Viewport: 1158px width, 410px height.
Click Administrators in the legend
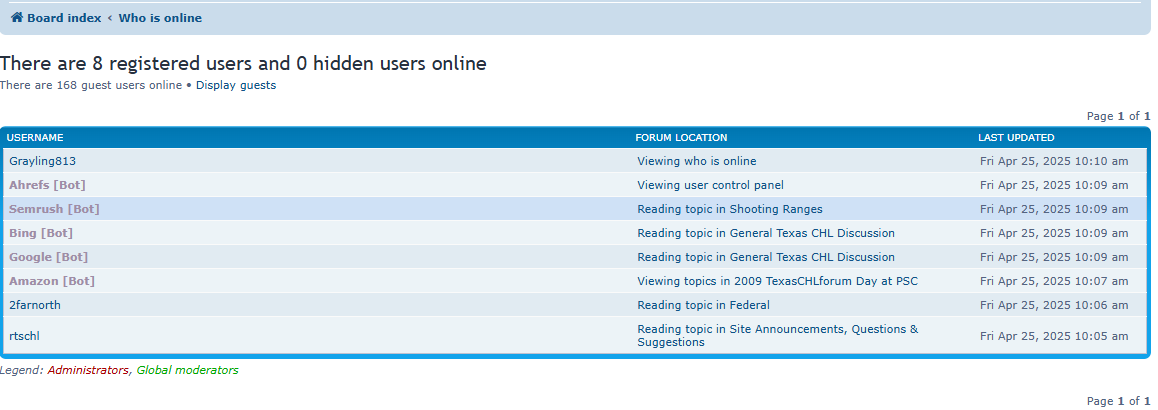click(88, 370)
